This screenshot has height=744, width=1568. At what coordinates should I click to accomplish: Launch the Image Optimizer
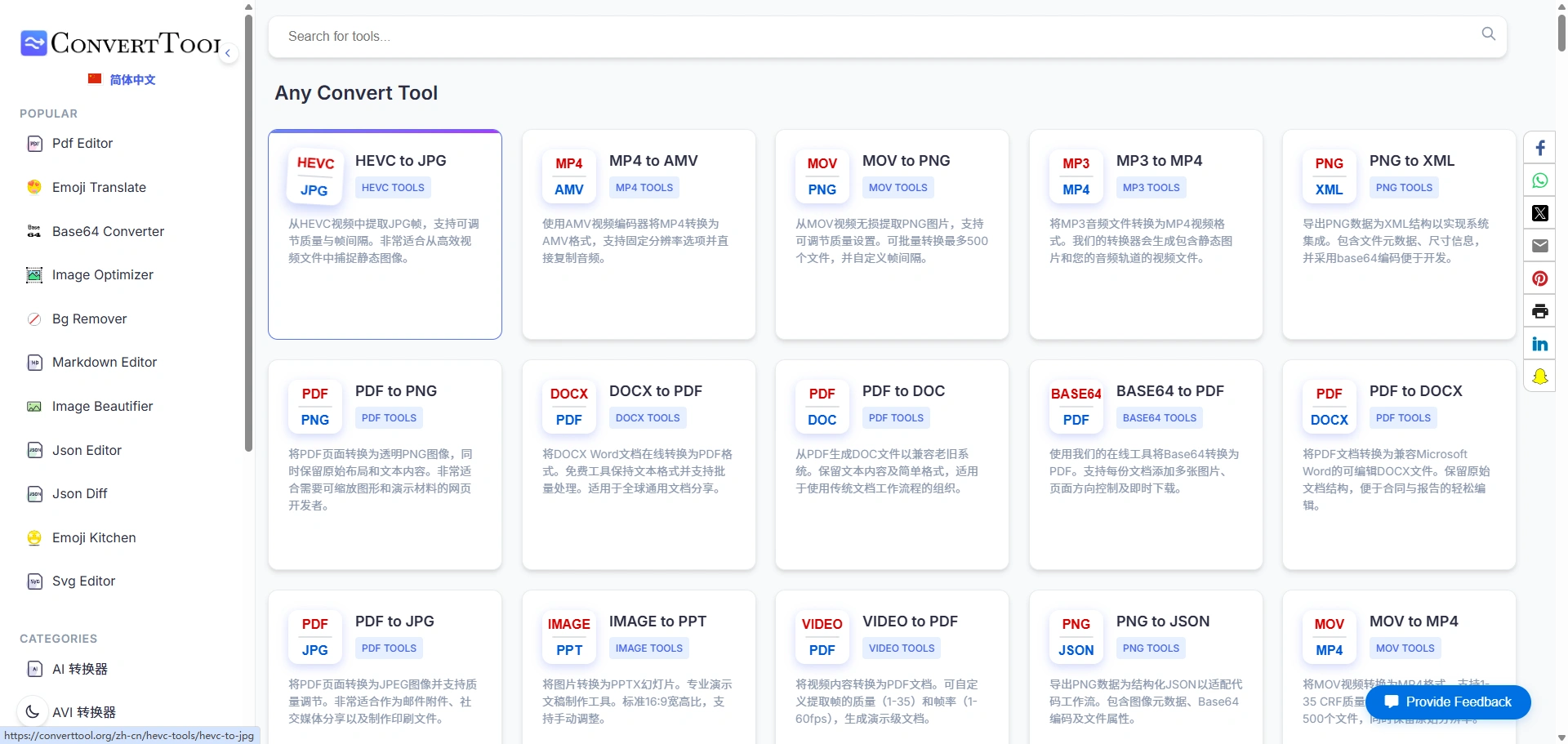coord(102,275)
